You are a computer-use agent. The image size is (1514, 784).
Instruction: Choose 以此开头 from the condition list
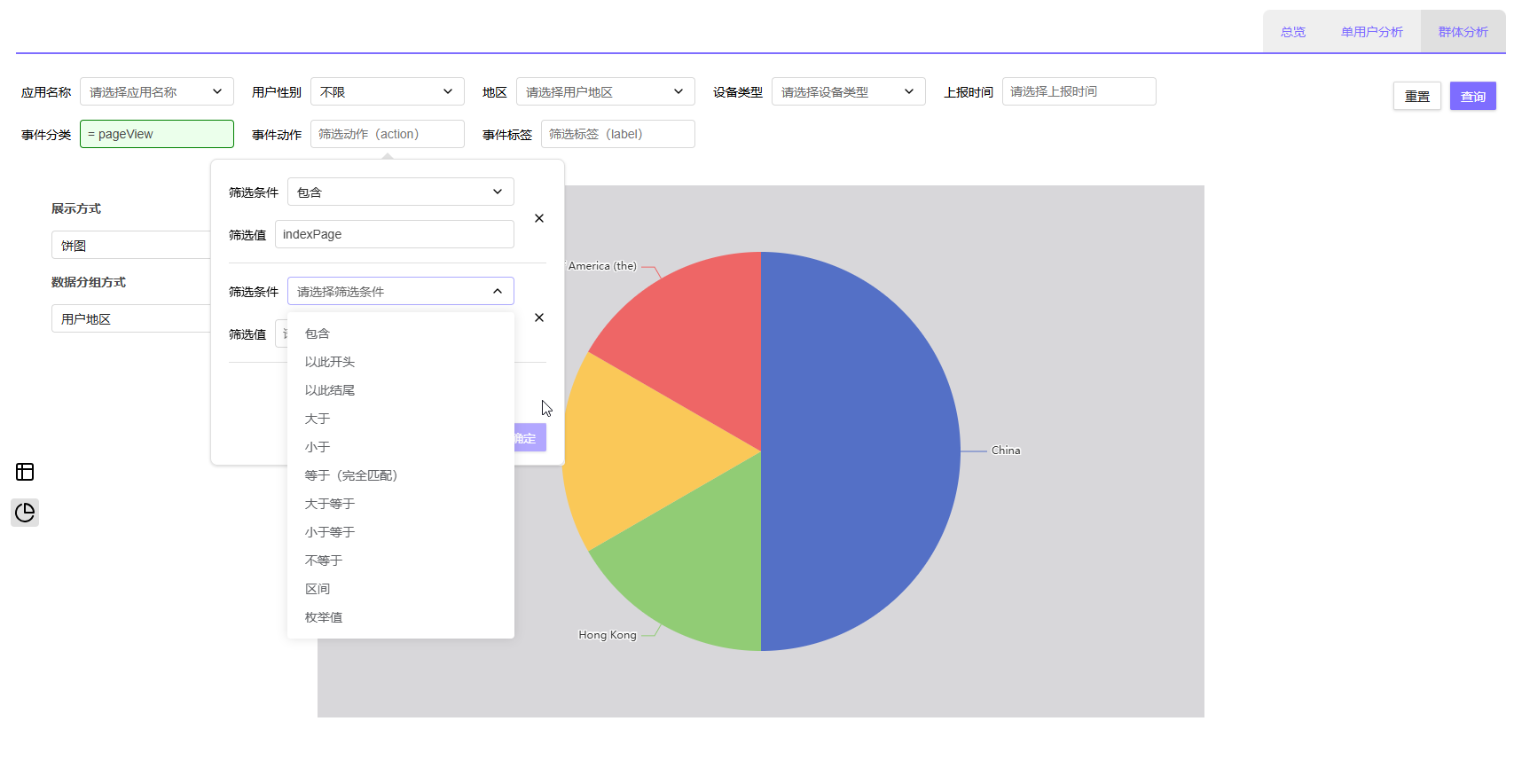[330, 362]
